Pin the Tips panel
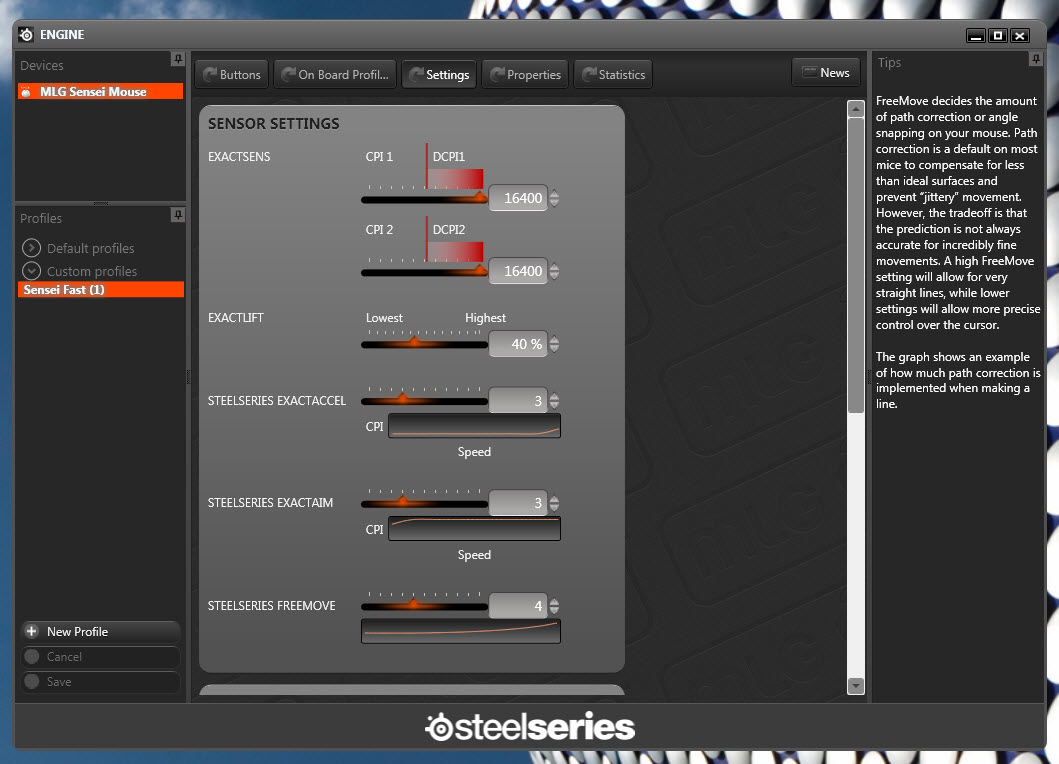1059x764 pixels. click(1035, 59)
